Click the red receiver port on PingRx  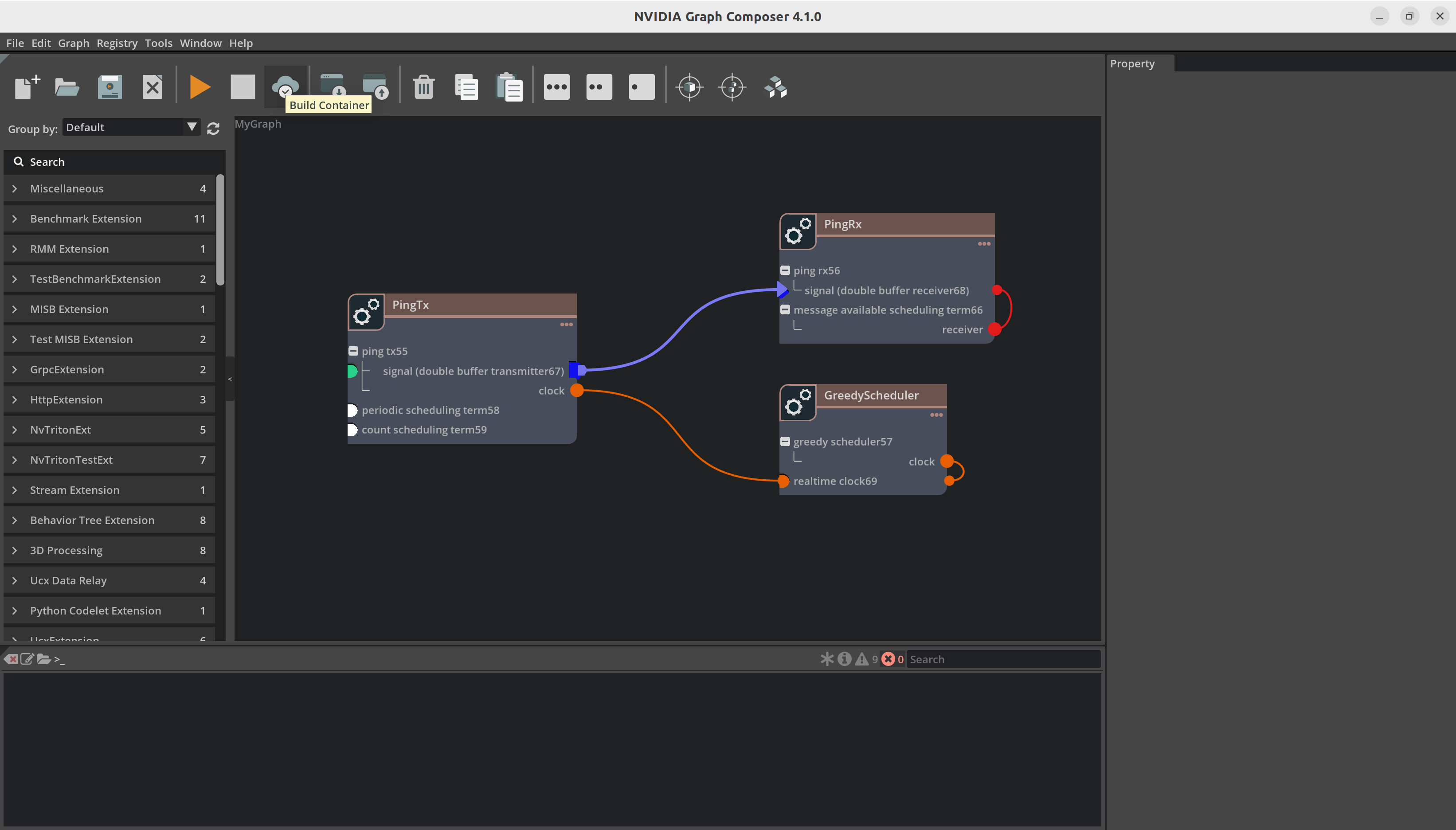994,329
